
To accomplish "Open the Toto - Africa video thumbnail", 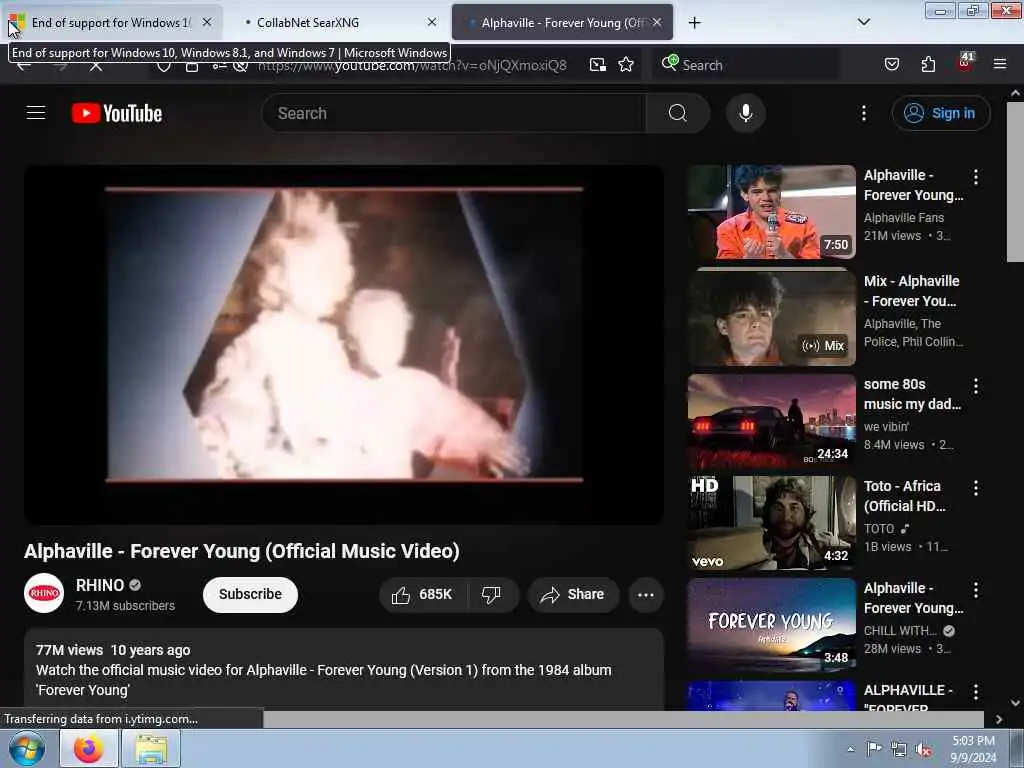I will pyautogui.click(x=771, y=522).
